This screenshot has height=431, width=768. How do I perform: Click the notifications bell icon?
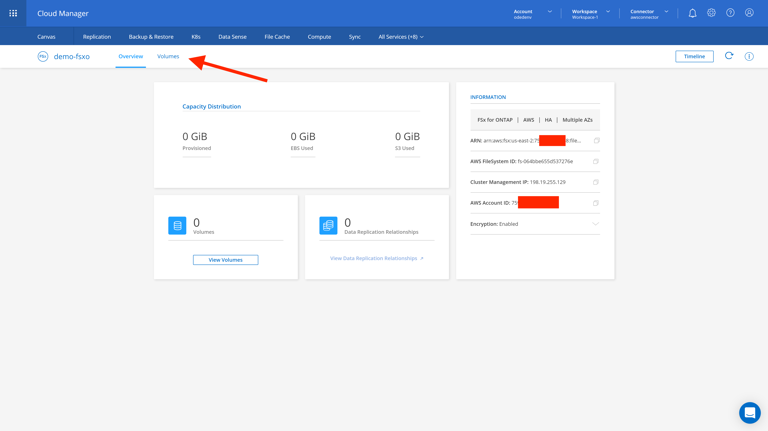[692, 13]
